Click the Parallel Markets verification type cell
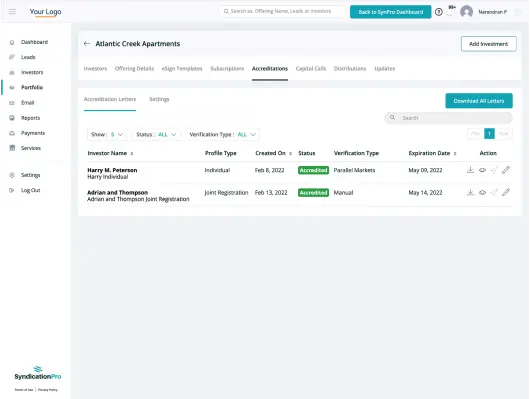 354,170
